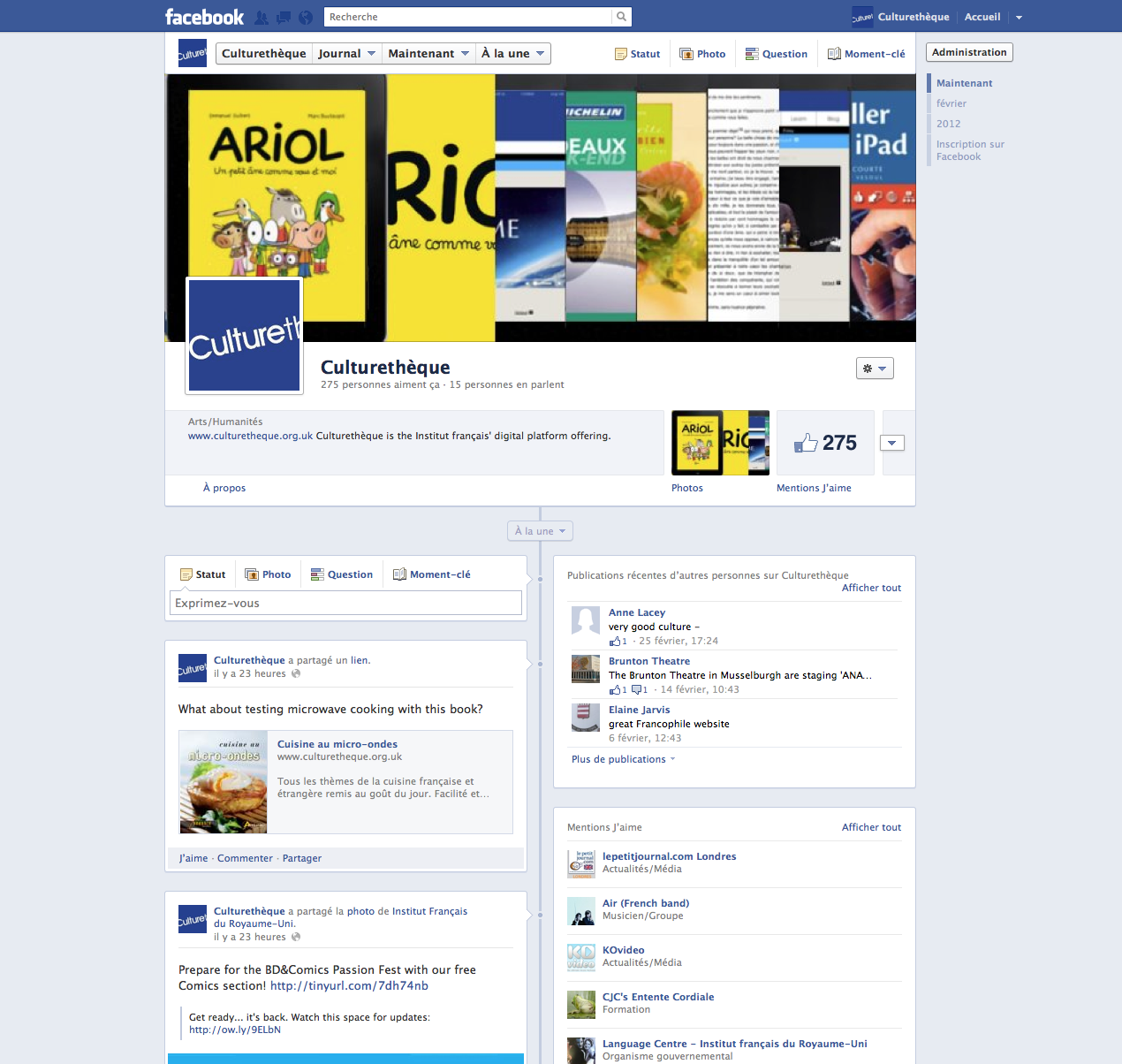This screenshot has height=1064, width=1122.
Task: Open the Journal dropdown
Action: click(346, 53)
